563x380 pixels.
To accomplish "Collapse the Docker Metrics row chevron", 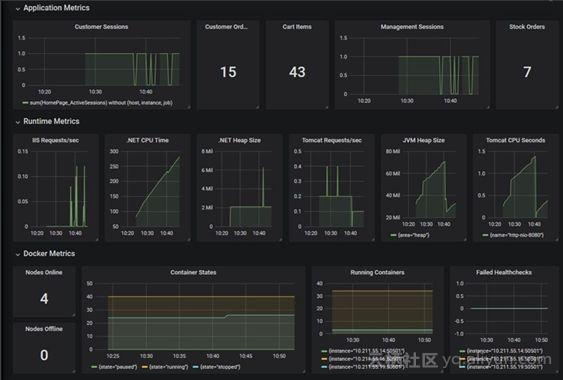I will coord(18,255).
